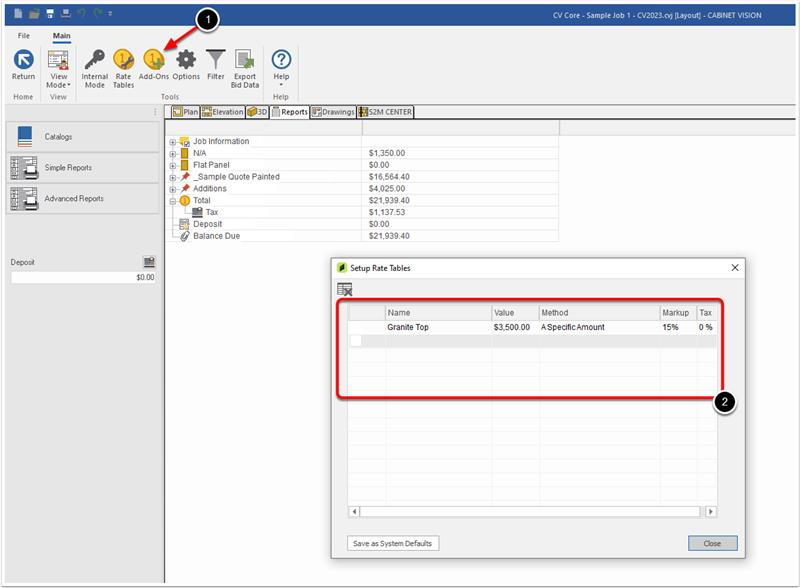Screen dimensions: 800x588
Task: Expand the N/A tree node
Action: coord(172,154)
